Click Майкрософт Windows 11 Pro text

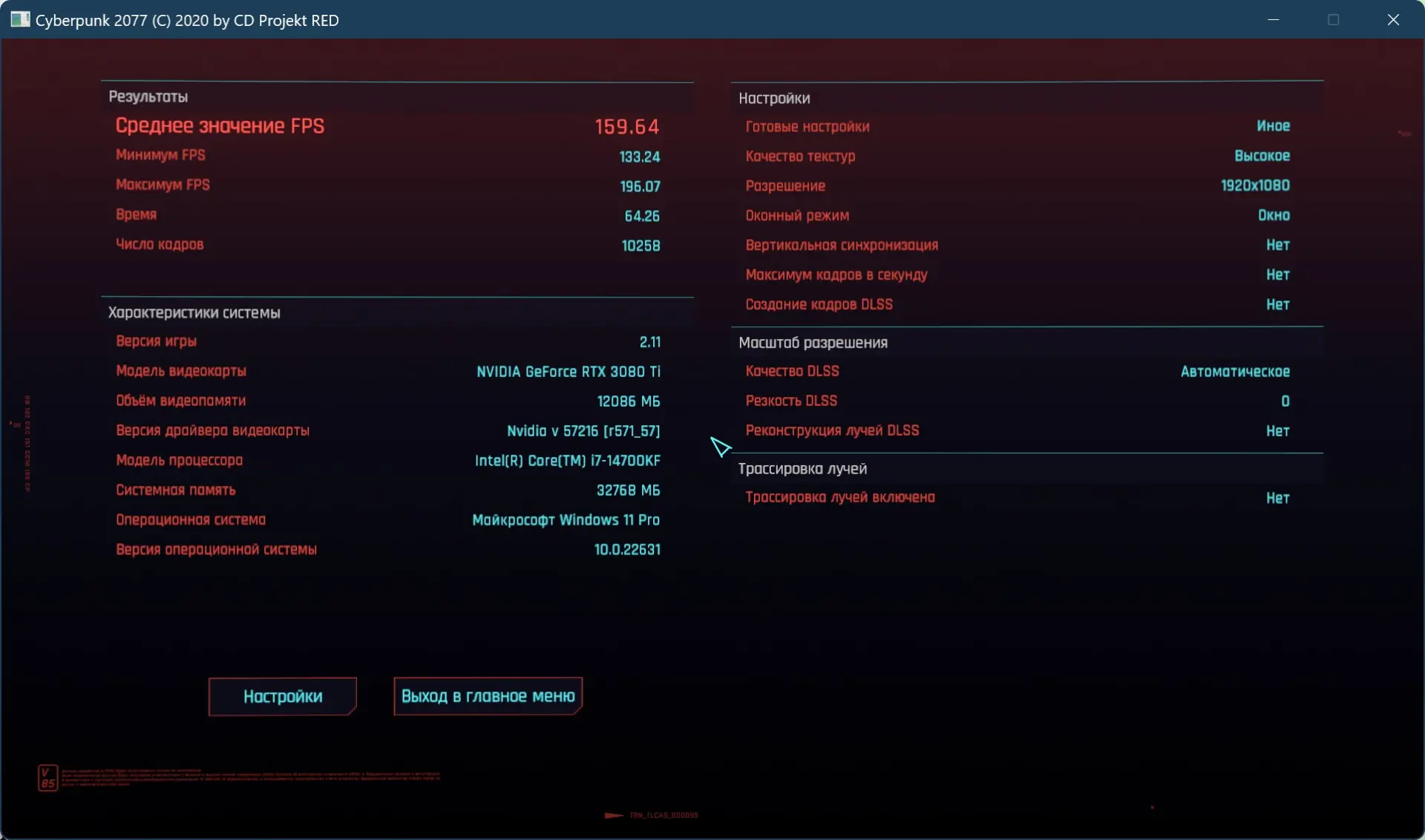coord(566,520)
